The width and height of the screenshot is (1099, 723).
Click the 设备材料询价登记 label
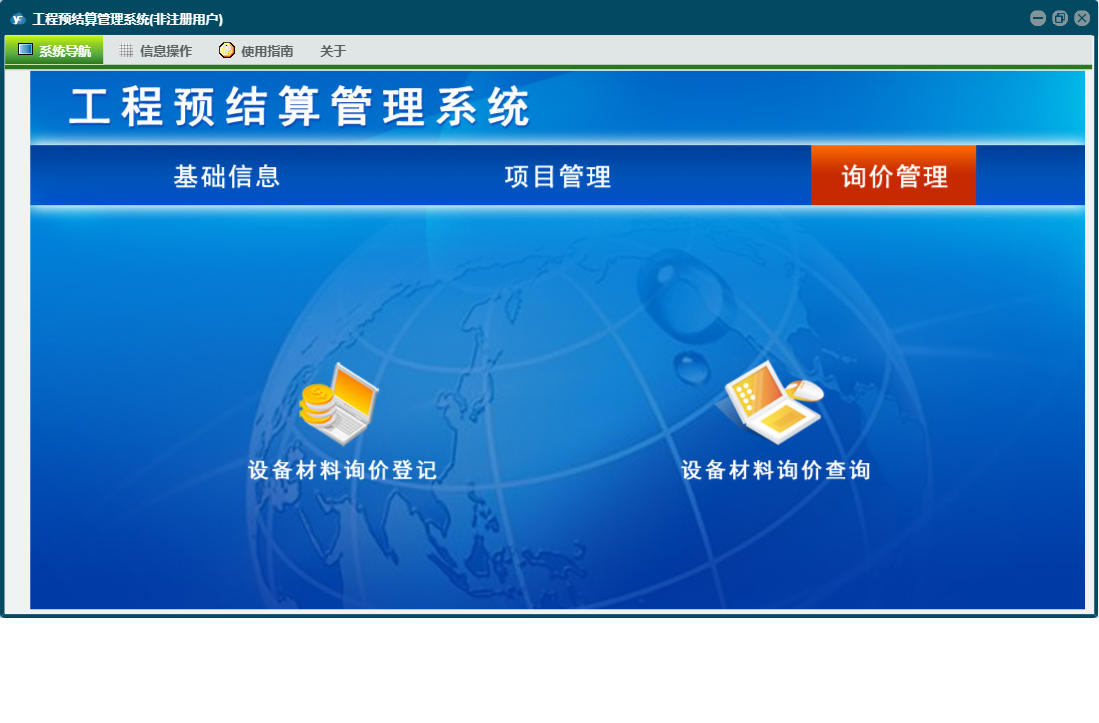coord(343,470)
